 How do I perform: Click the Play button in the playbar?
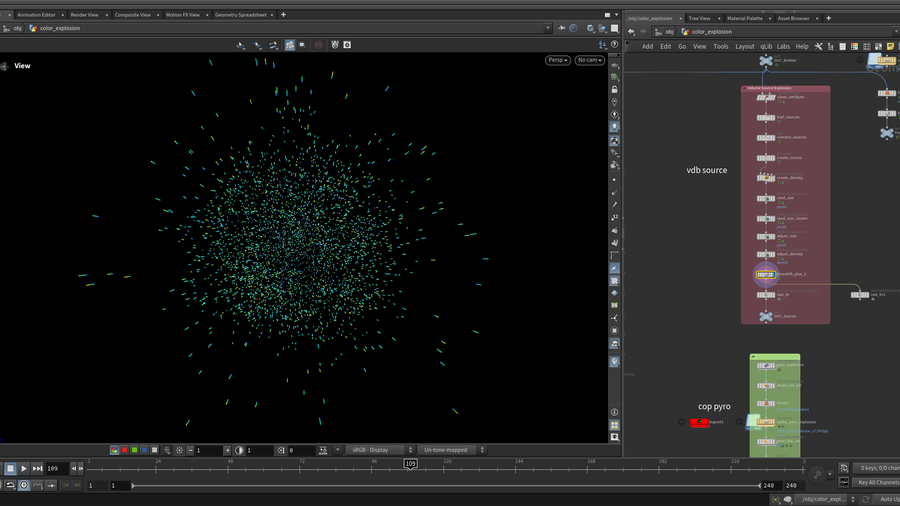pos(24,468)
